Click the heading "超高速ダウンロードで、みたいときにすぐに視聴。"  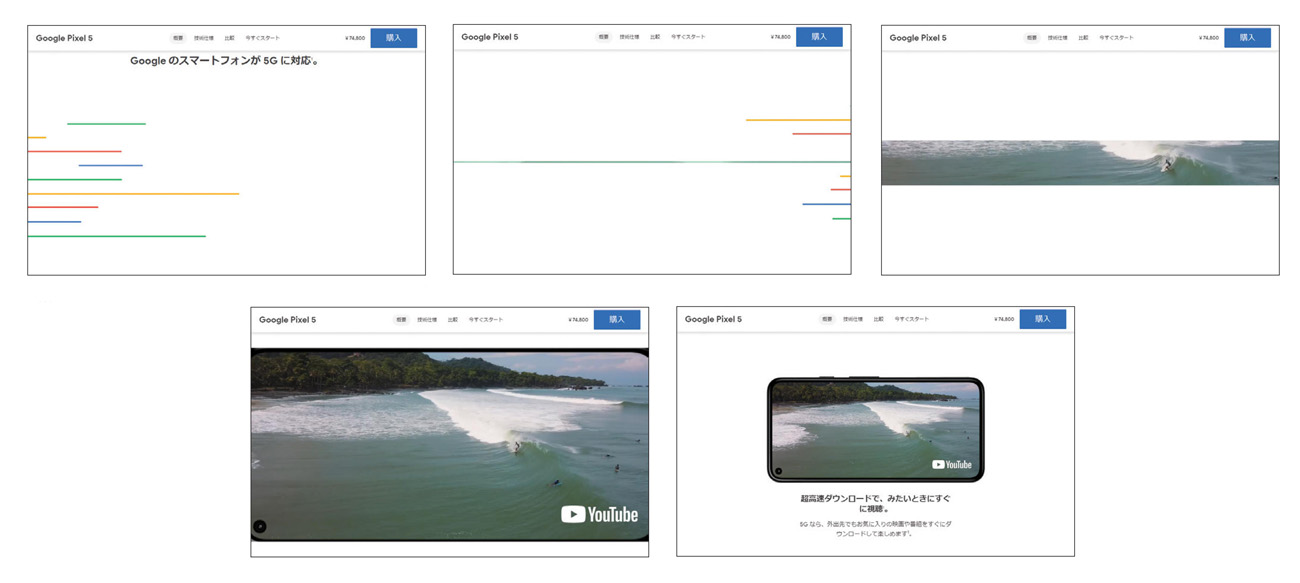click(x=876, y=504)
